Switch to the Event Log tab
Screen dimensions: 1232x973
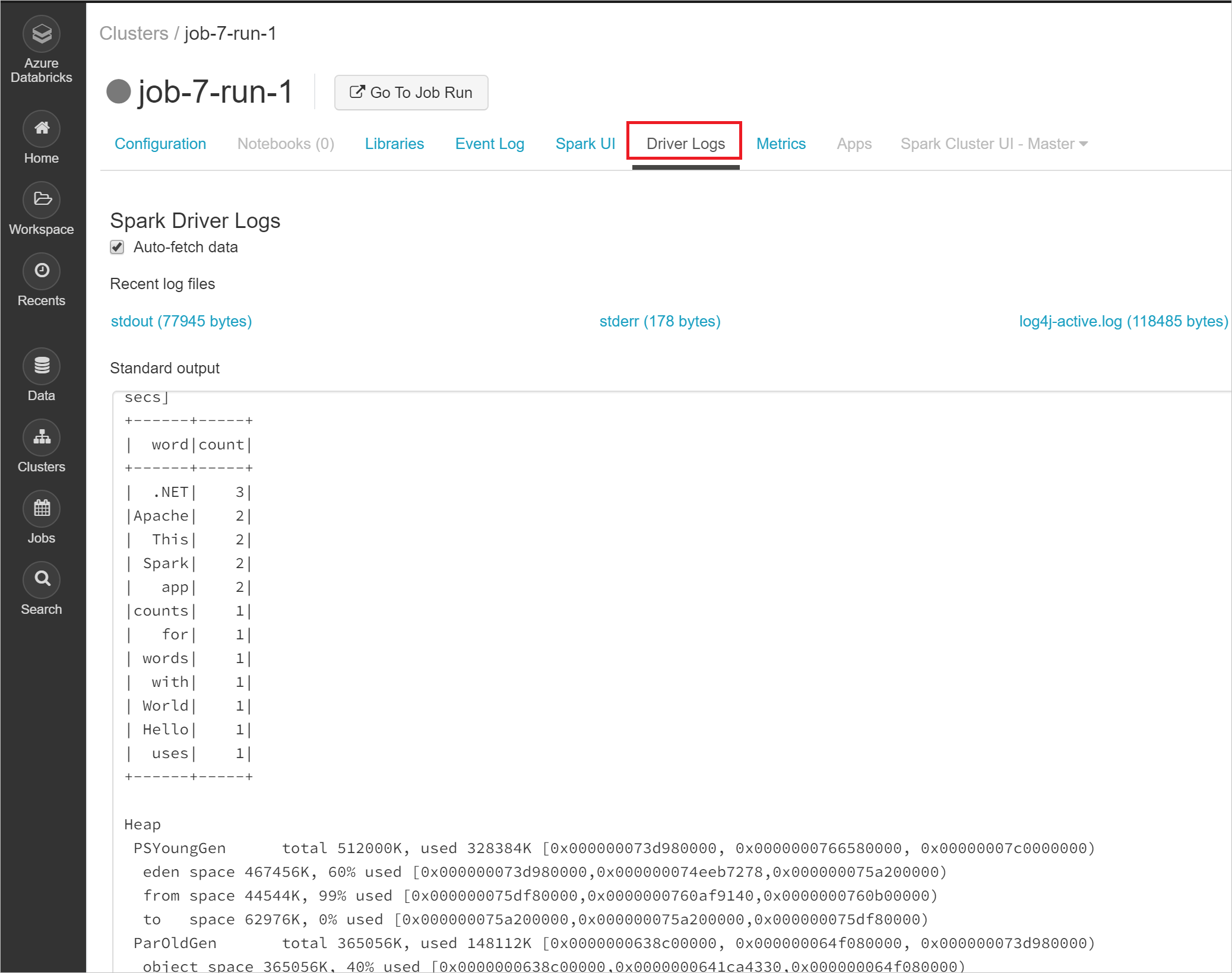point(489,144)
